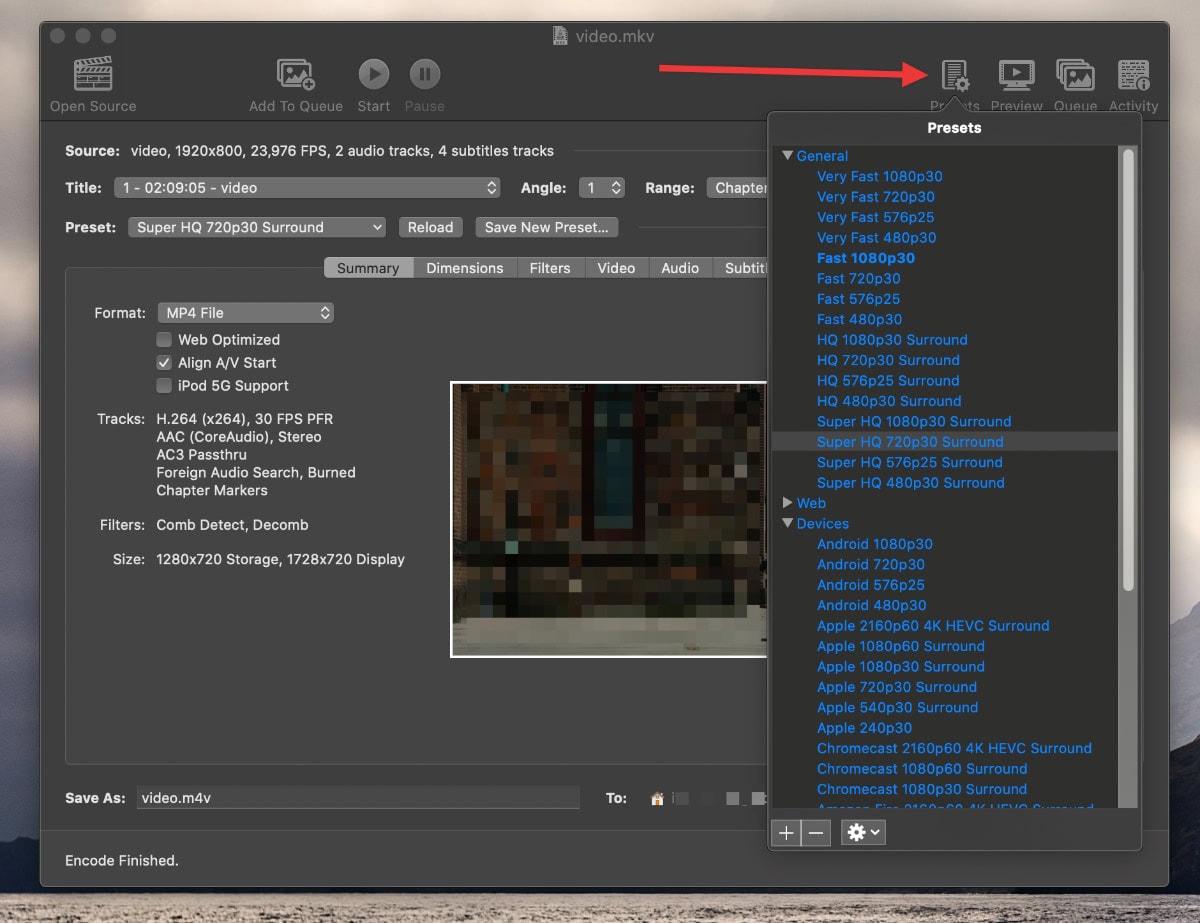
Task: Select the Super HQ 576p25 Surround preset
Action: [x=910, y=462]
